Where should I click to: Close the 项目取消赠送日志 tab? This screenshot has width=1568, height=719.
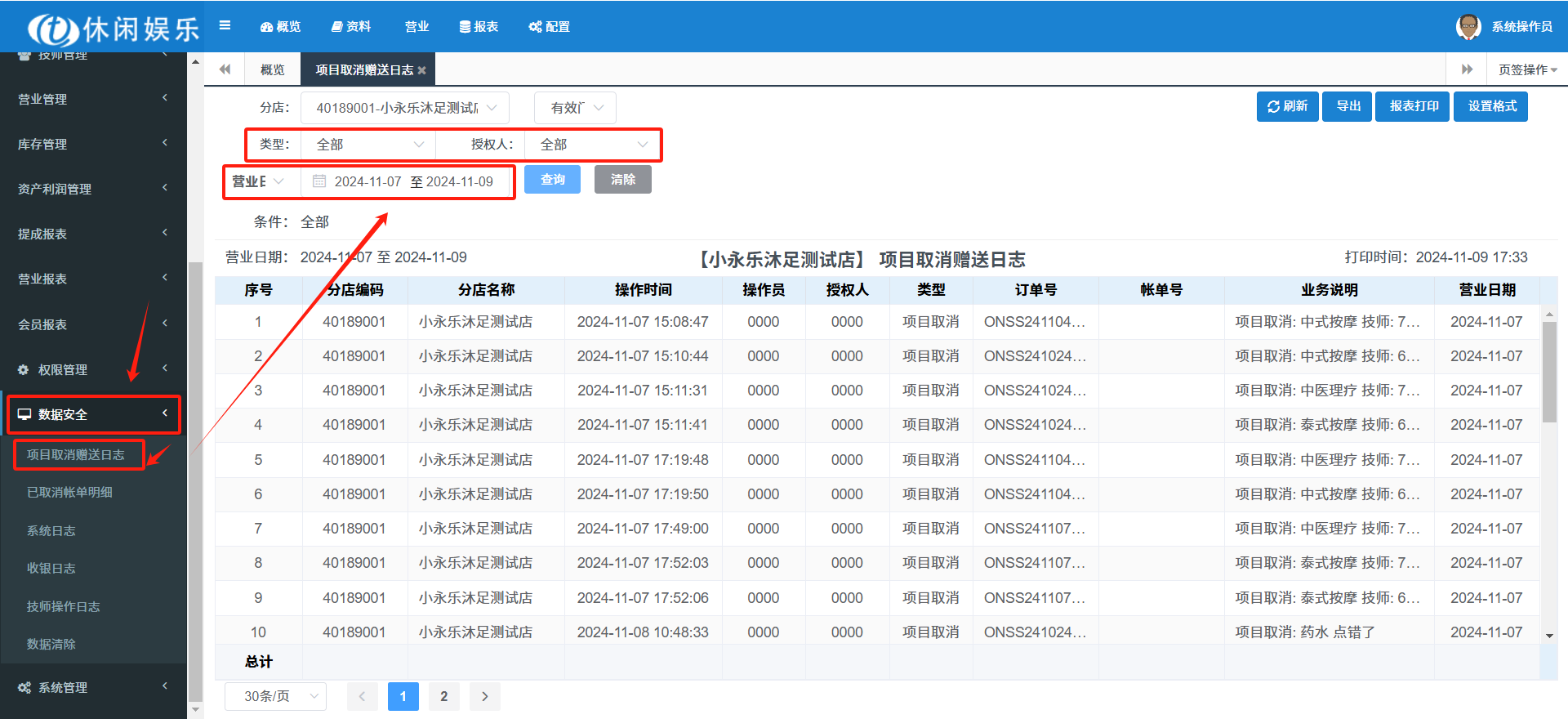pyautogui.click(x=421, y=70)
